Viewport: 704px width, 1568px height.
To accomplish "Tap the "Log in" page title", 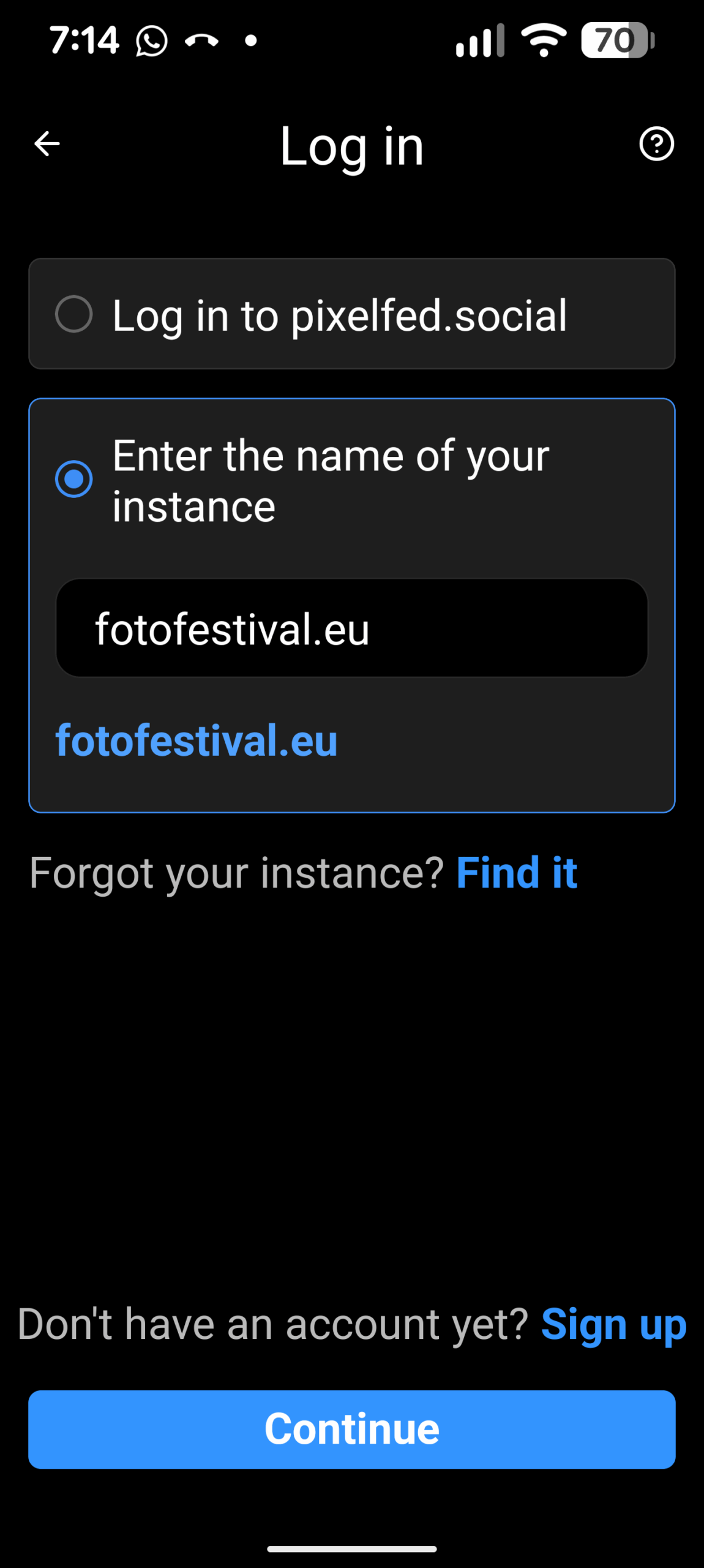I will pyautogui.click(x=351, y=146).
